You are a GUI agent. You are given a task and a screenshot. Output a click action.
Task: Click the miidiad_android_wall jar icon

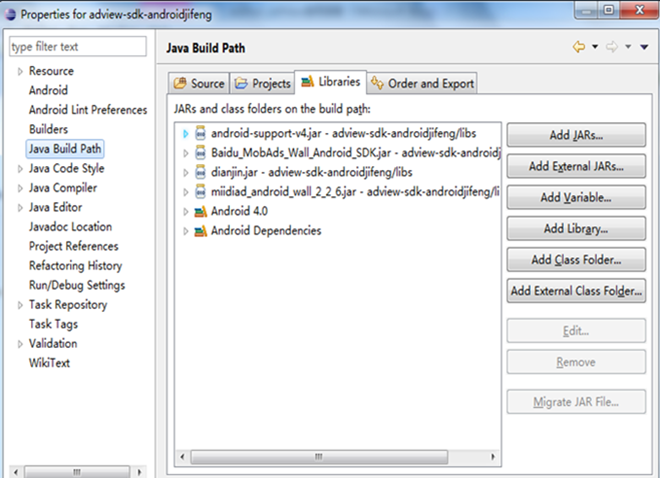pyautogui.click(x=200, y=192)
